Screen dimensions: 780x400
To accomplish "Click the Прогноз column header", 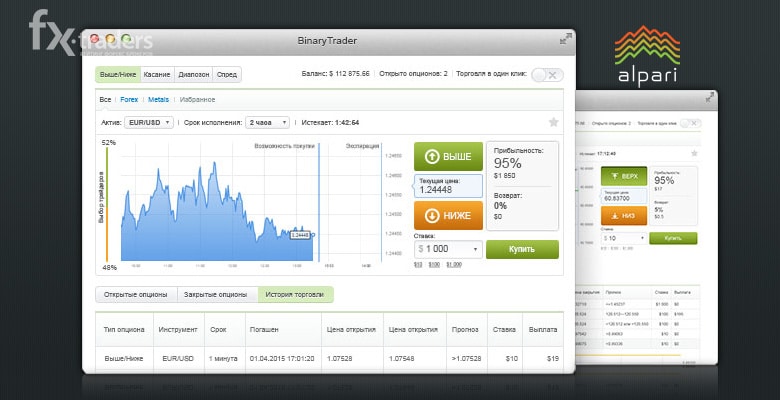I will tap(465, 329).
